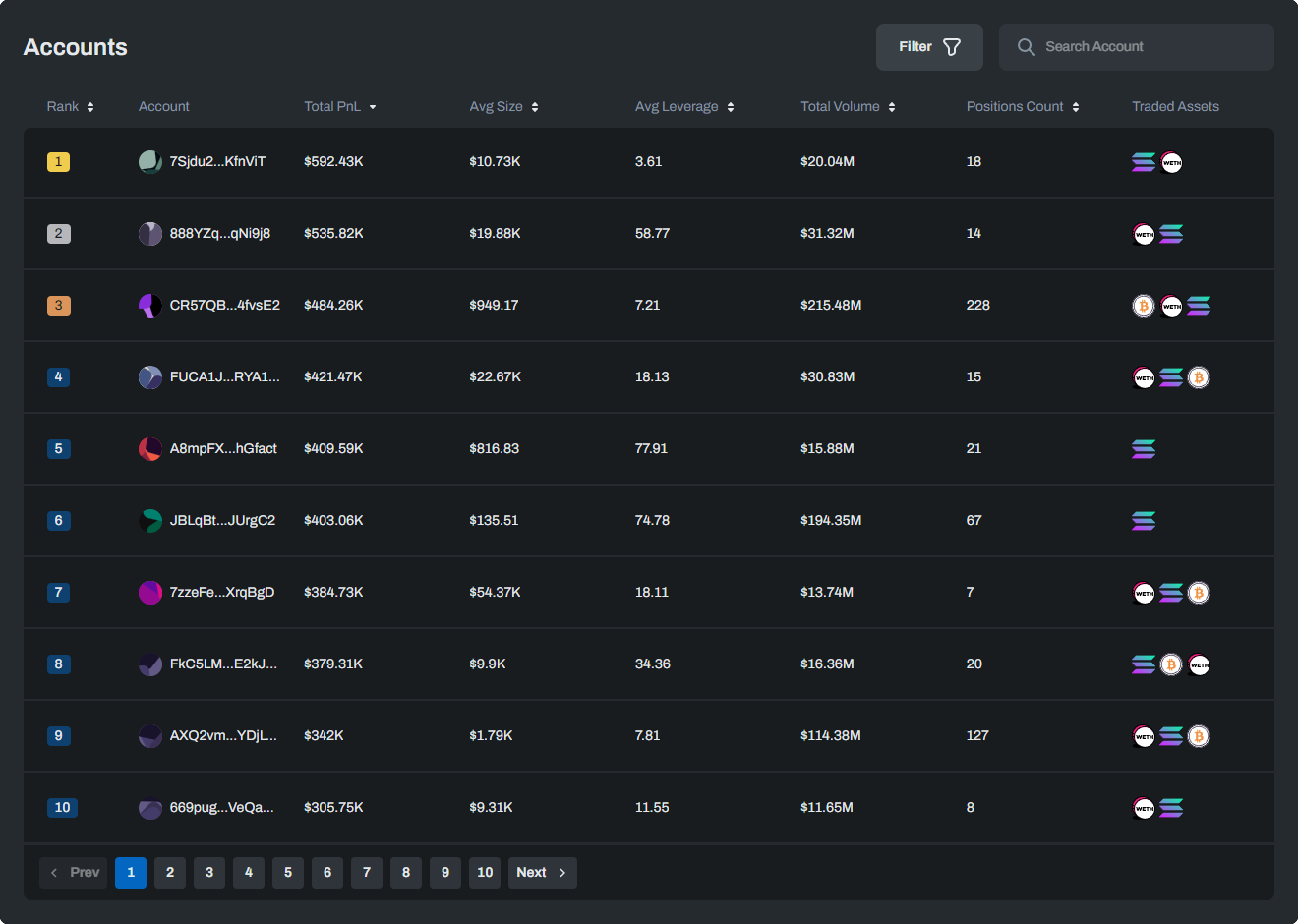Click the avatar of account JBLqBt...JUrgC2

(x=150, y=520)
